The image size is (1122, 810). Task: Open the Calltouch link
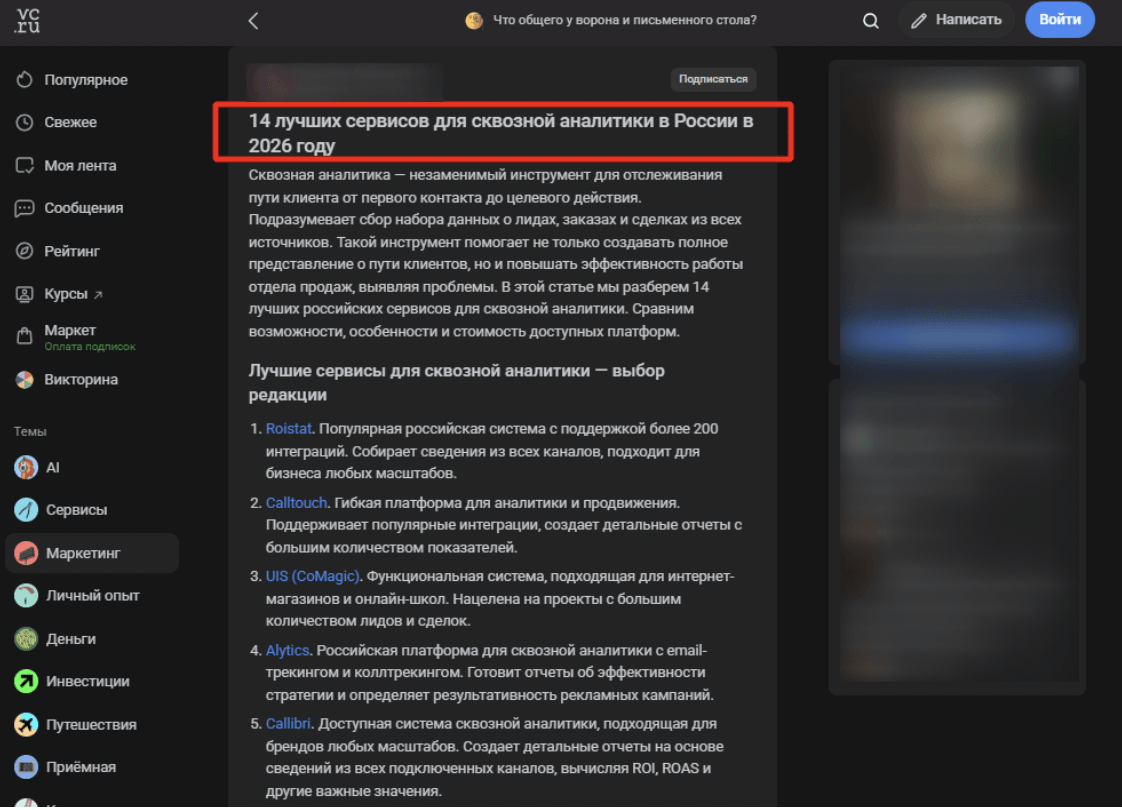[x=296, y=503]
